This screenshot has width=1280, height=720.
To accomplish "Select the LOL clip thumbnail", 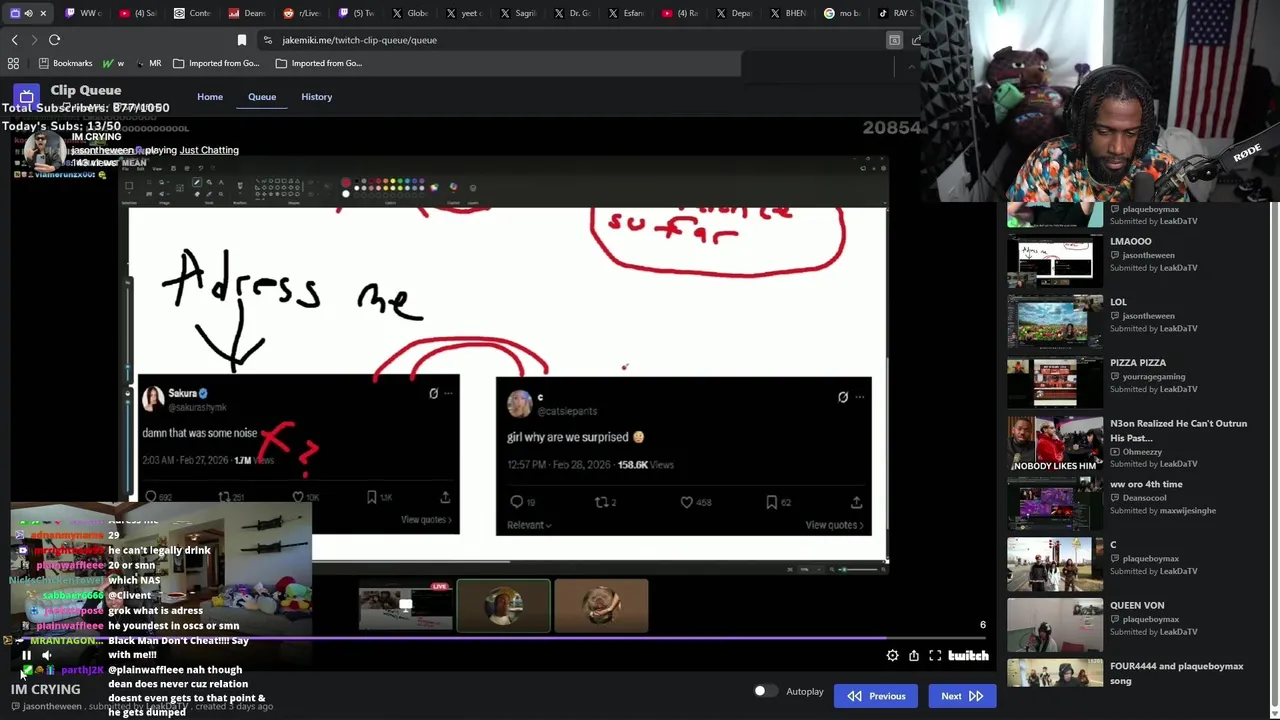I will coord(1055,320).
